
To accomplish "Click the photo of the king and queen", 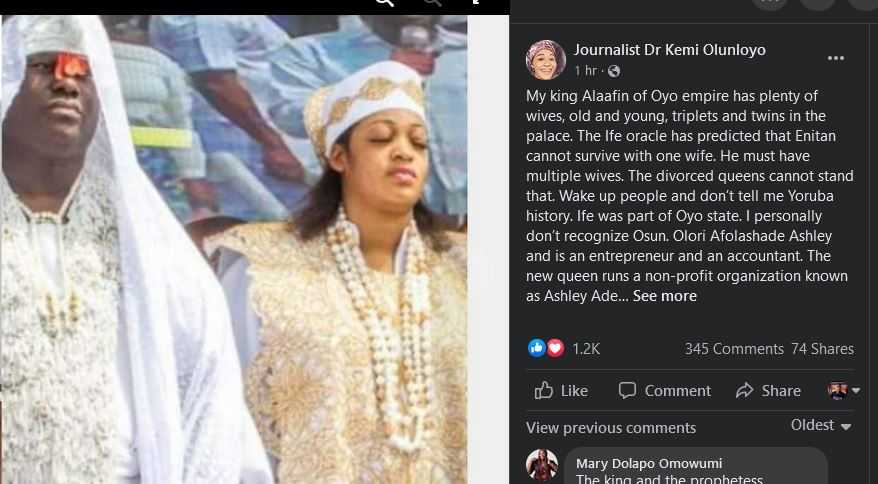I will tap(234, 249).
